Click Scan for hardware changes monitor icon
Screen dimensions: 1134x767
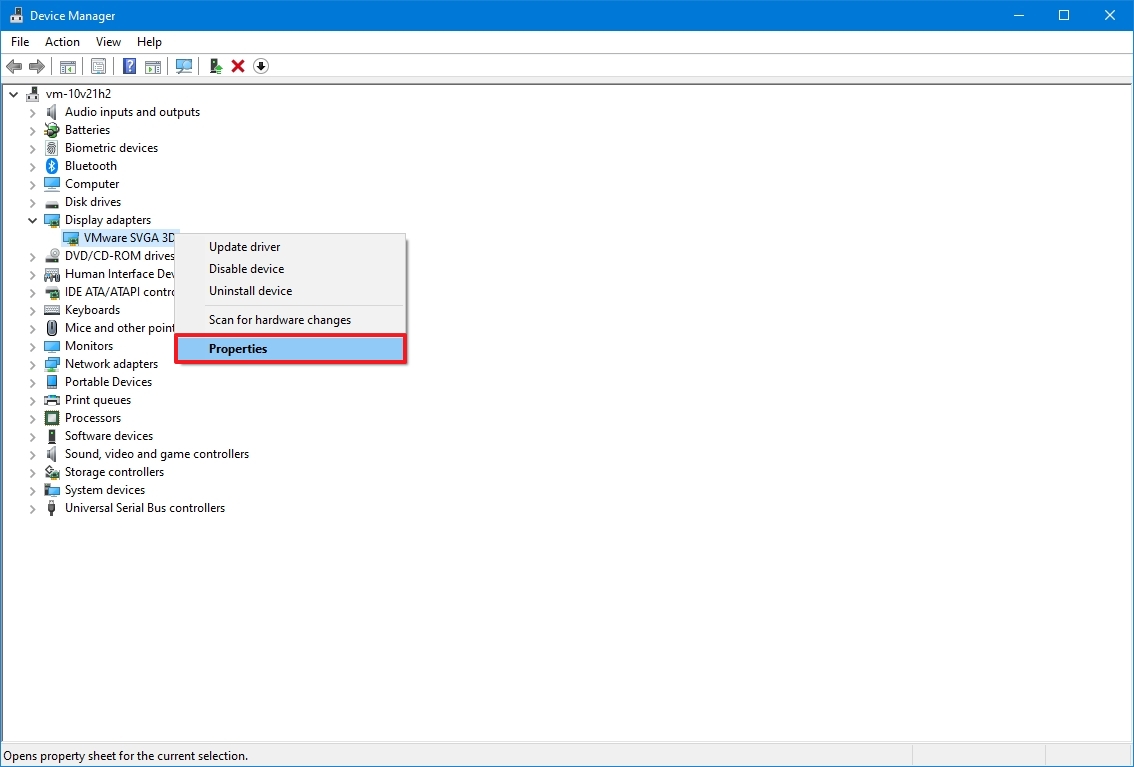tap(184, 67)
